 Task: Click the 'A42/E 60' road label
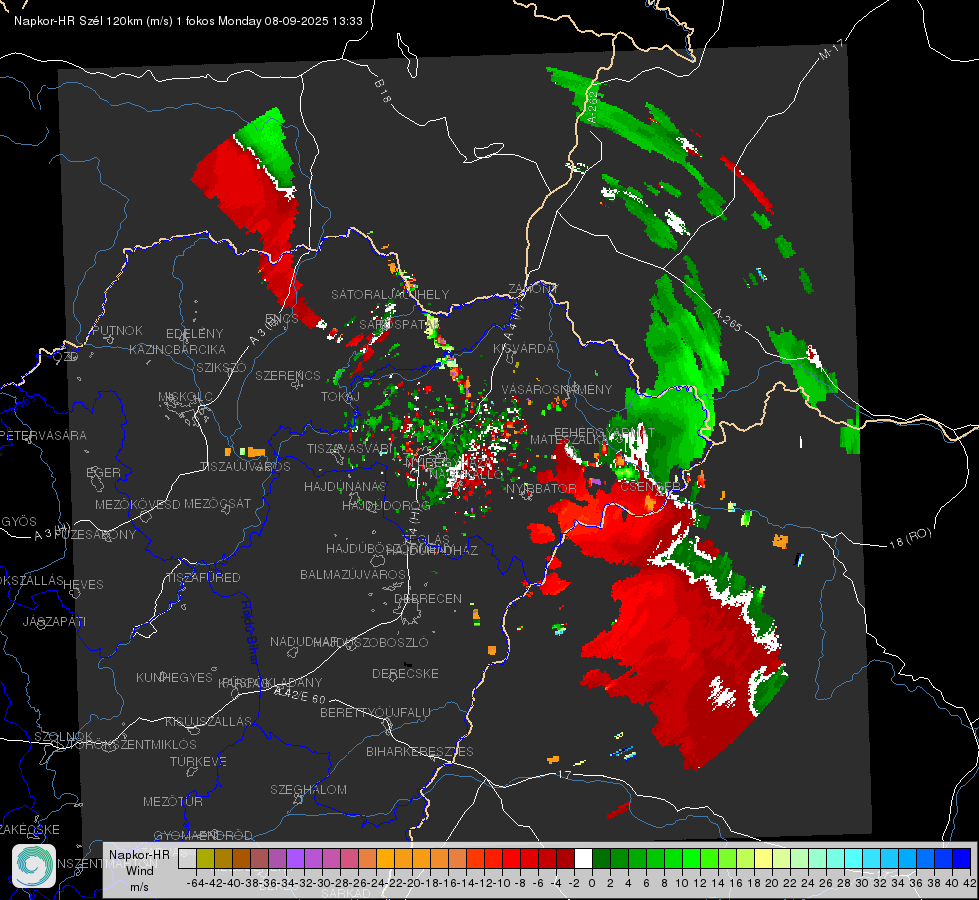click(x=301, y=694)
